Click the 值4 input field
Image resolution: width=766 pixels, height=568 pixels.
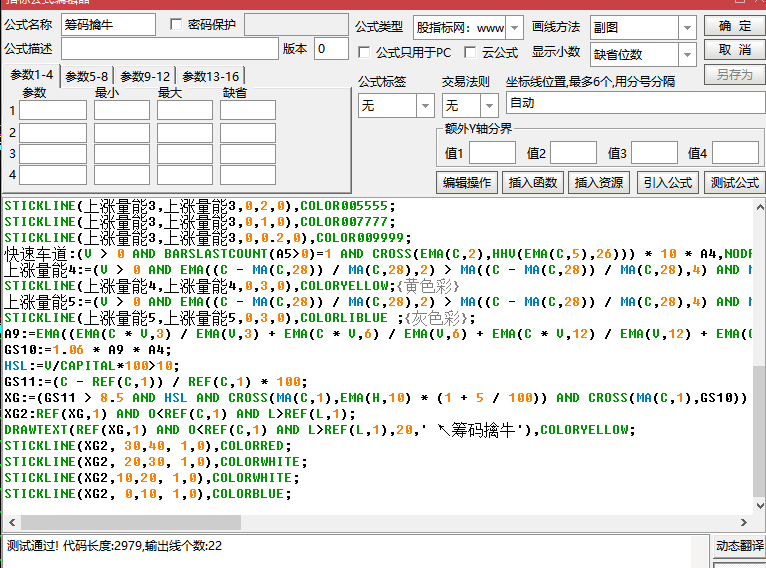tap(735, 153)
